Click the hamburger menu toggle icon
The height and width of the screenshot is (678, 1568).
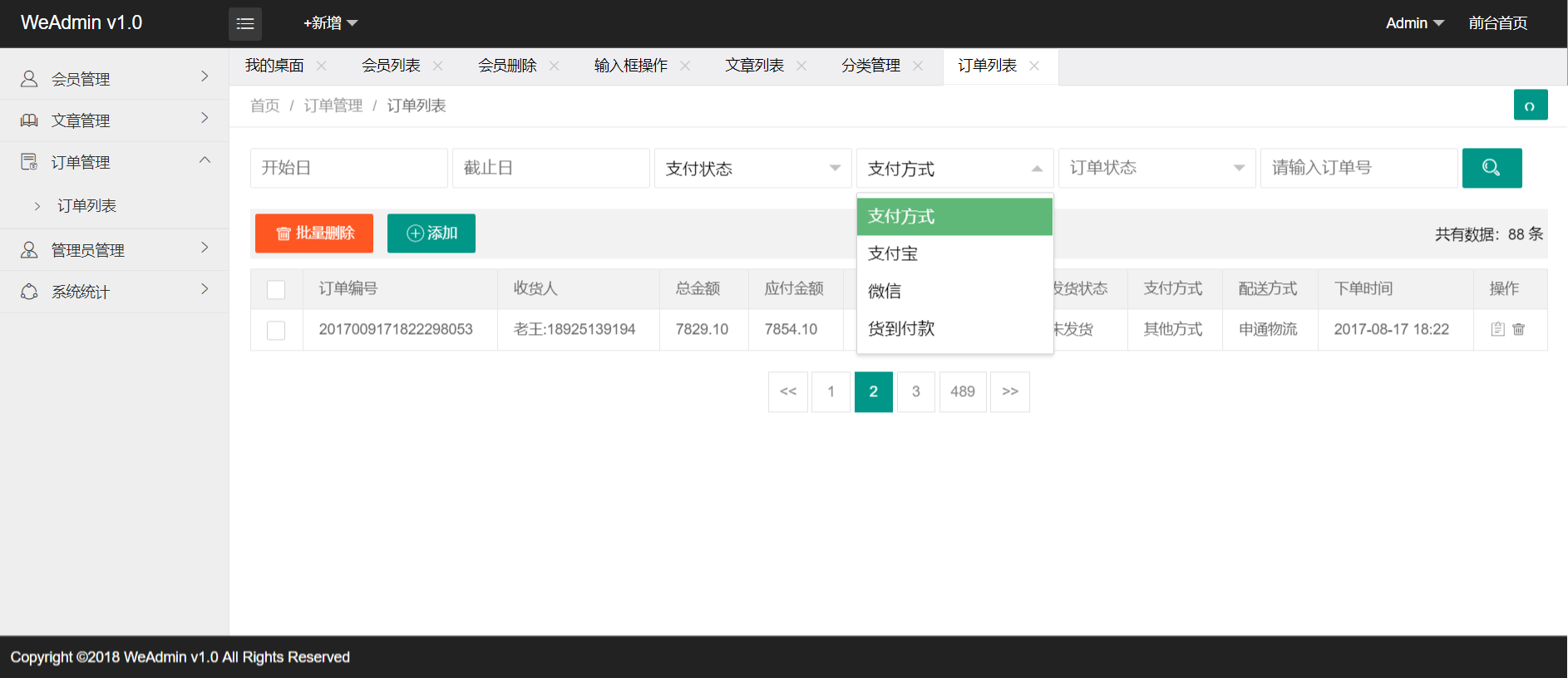click(x=244, y=24)
